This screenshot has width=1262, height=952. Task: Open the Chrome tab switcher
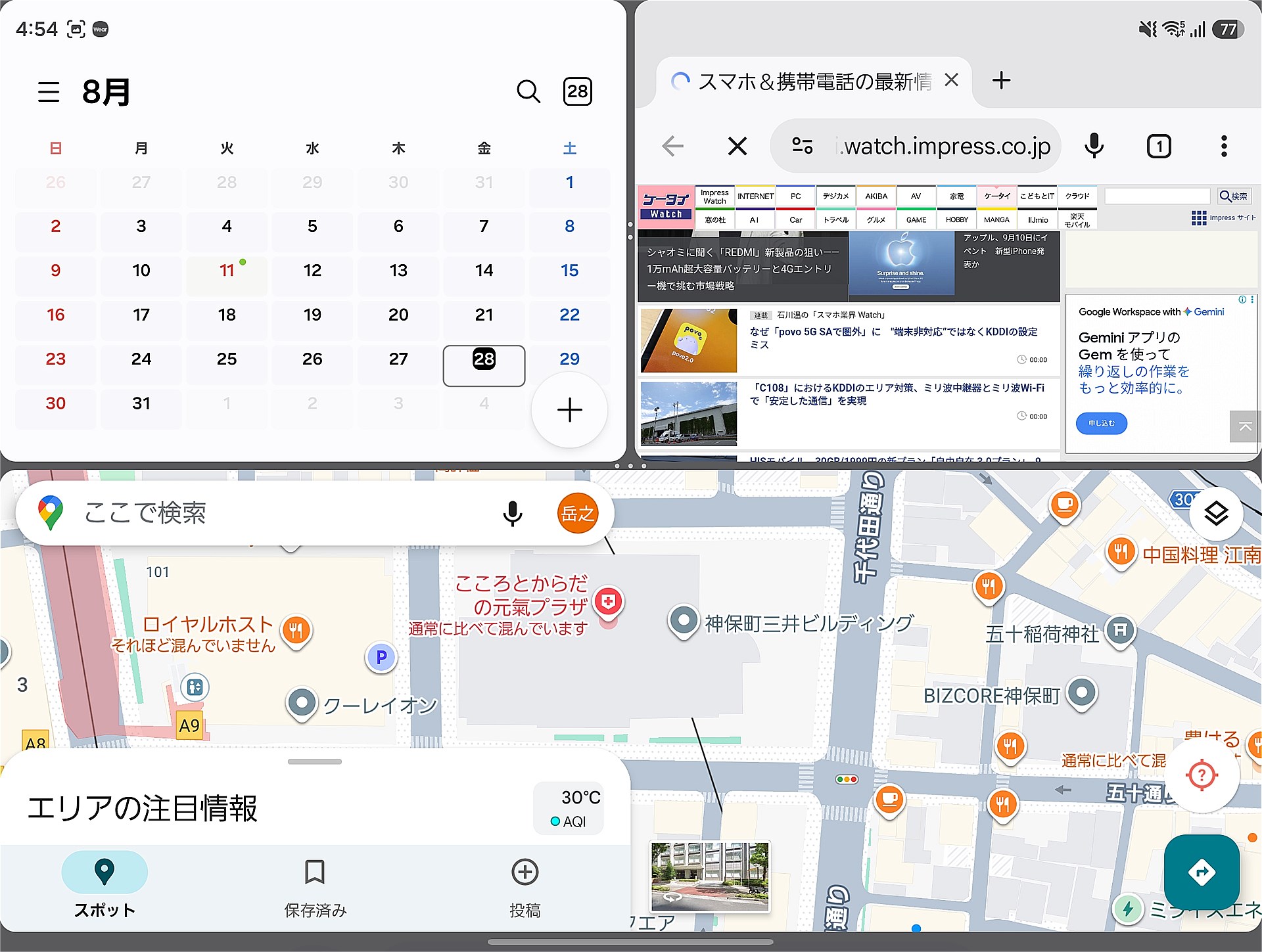1159,146
